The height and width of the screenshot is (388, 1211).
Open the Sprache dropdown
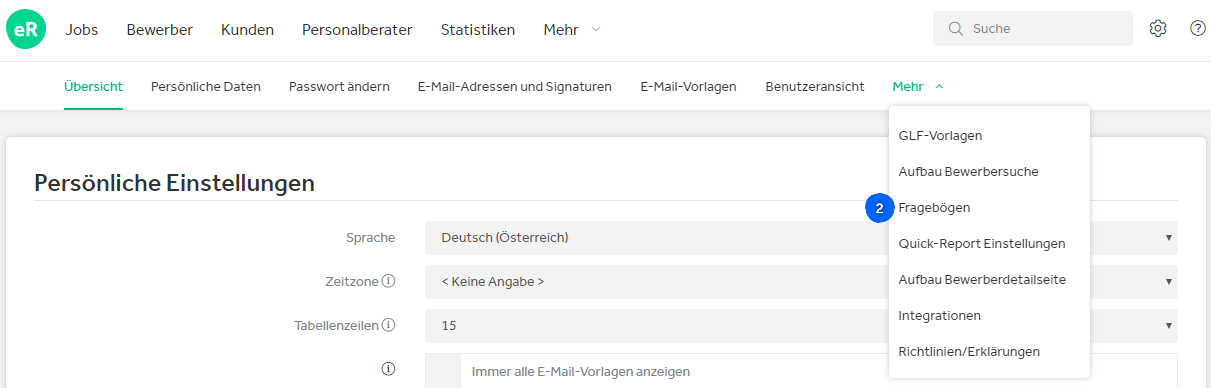[801, 238]
